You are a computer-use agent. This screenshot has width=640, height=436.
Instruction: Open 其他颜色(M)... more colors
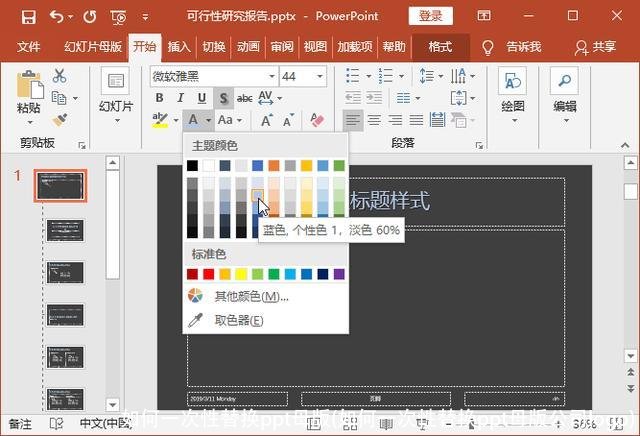pos(266,296)
